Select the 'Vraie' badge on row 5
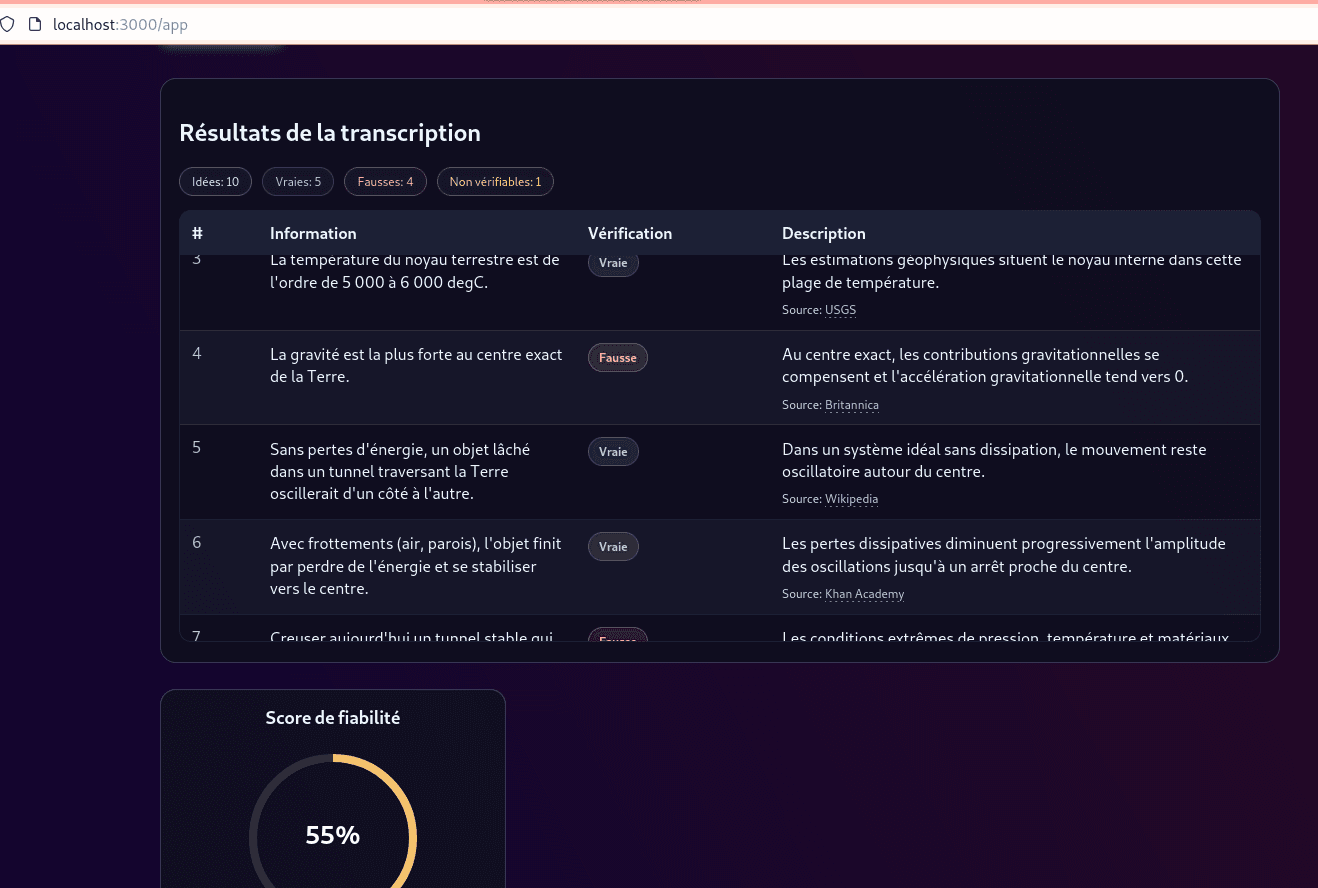This screenshot has width=1318, height=888. click(613, 451)
